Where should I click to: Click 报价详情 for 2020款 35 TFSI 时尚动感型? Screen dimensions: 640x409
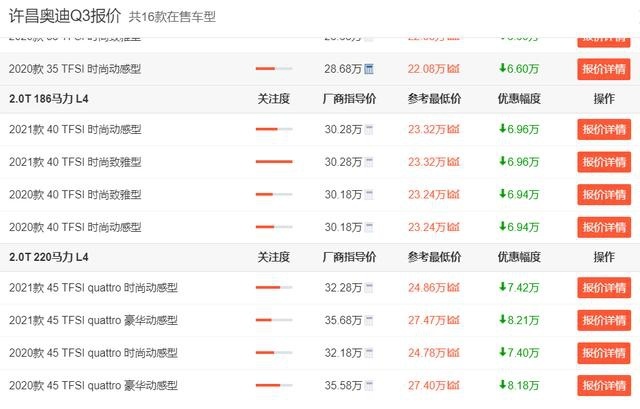coord(604,69)
